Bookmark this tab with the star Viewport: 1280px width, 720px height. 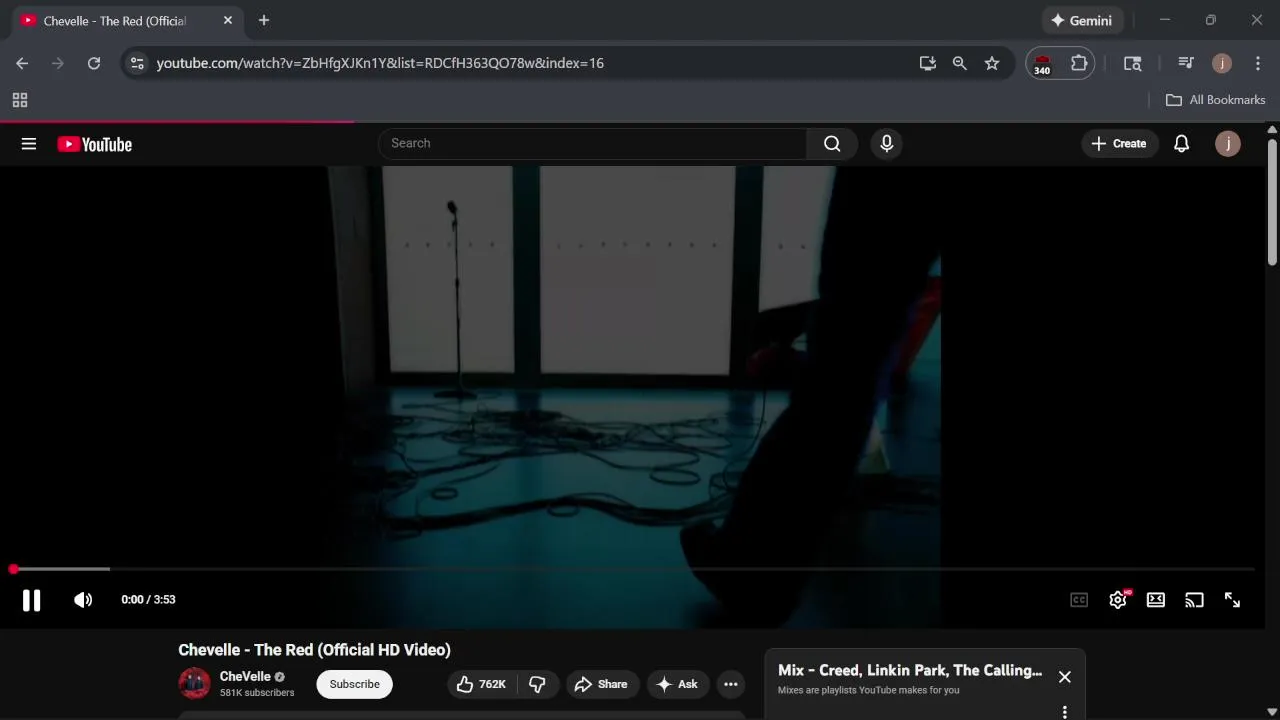click(x=992, y=63)
